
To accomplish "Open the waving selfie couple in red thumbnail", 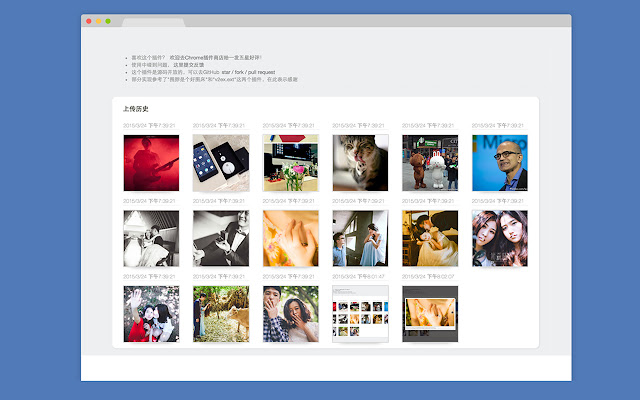I will coord(151,314).
